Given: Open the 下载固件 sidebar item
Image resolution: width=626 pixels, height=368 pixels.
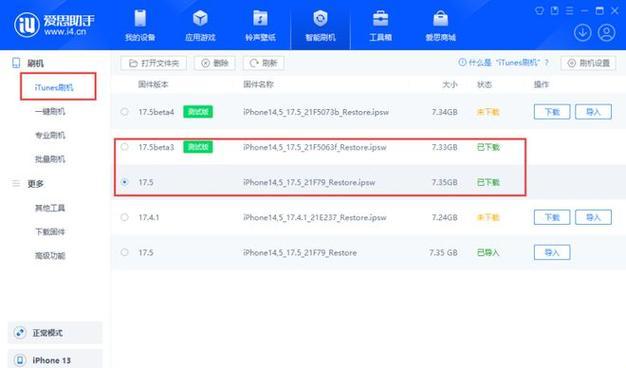Looking at the screenshot, I should 50,232.
